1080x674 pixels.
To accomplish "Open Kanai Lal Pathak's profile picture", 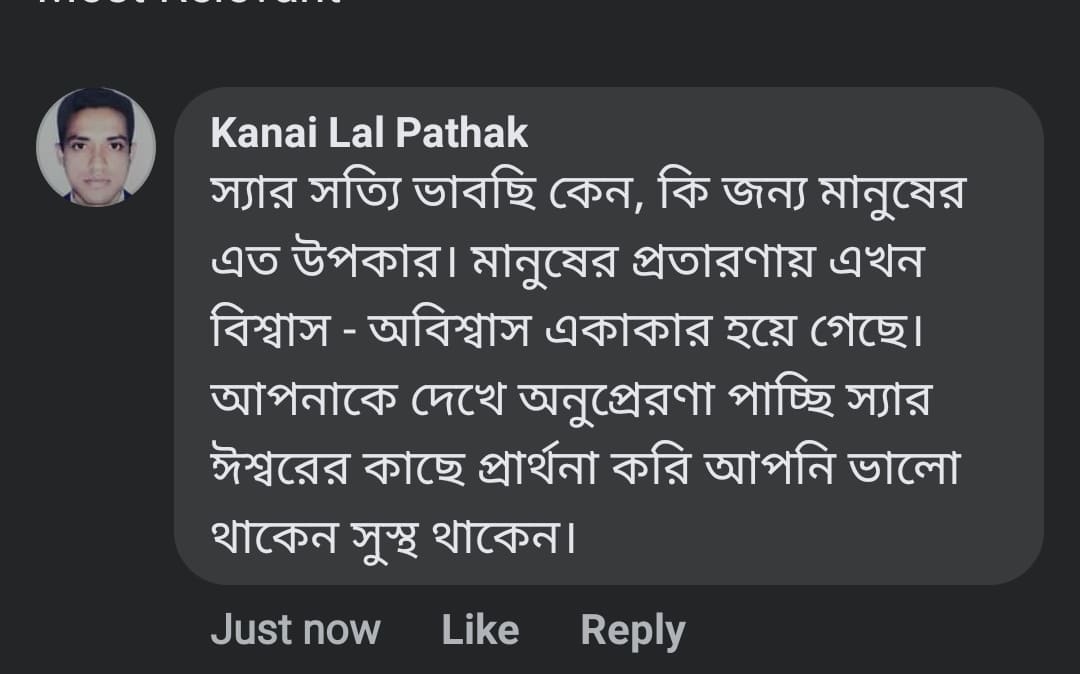I will (96, 148).
